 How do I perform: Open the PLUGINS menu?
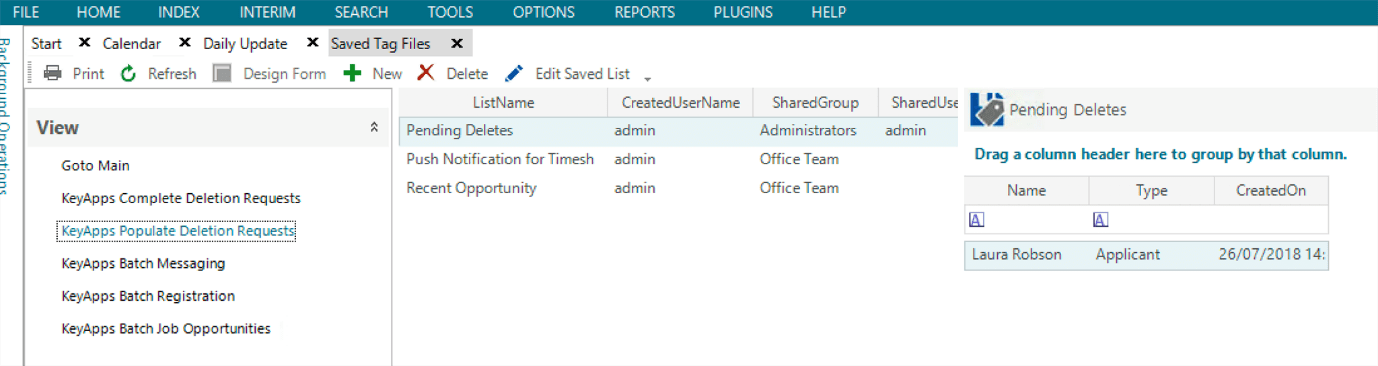click(743, 12)
